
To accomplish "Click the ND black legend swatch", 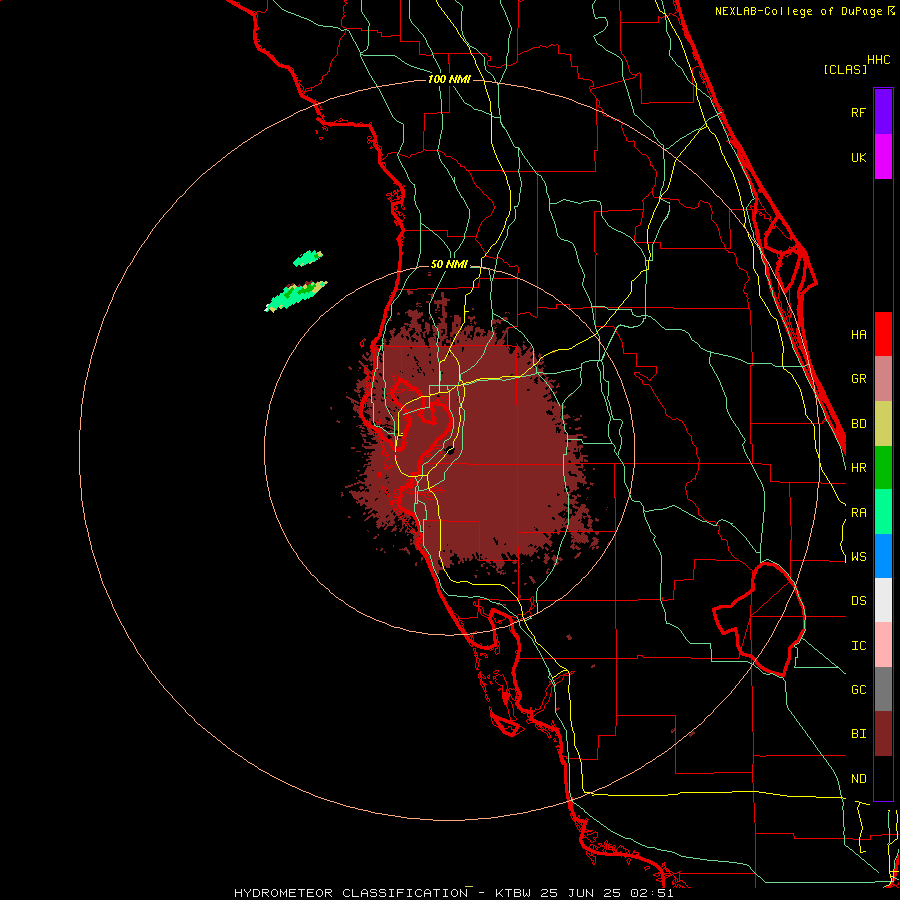I will pos(883,778).
